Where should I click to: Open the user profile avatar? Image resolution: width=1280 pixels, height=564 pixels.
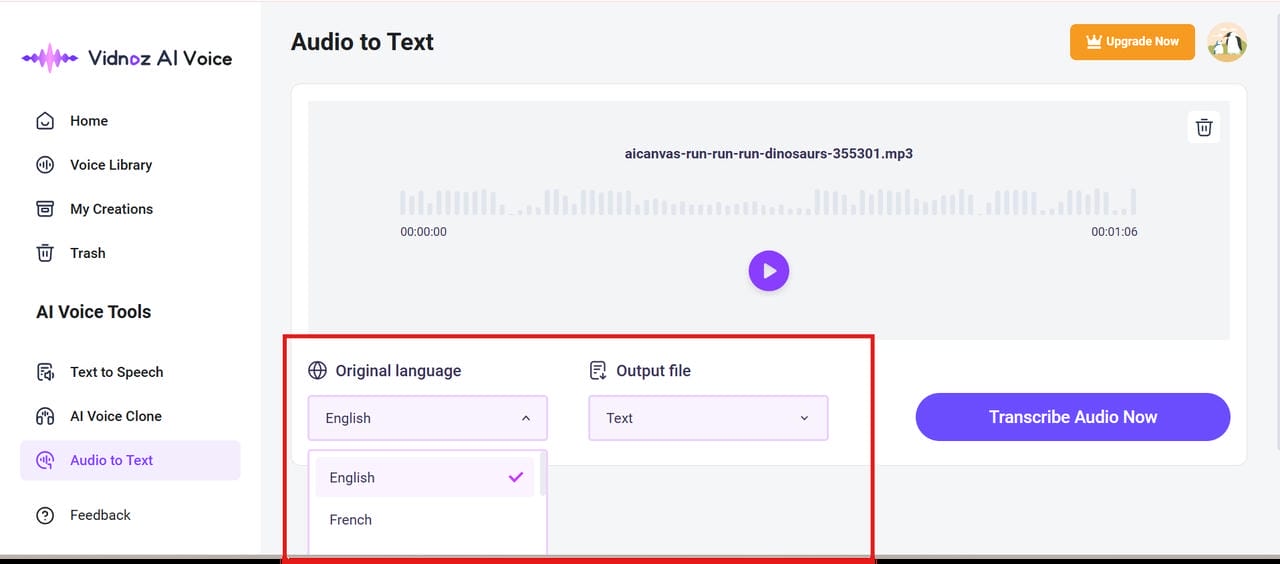tap(1227, 42)
